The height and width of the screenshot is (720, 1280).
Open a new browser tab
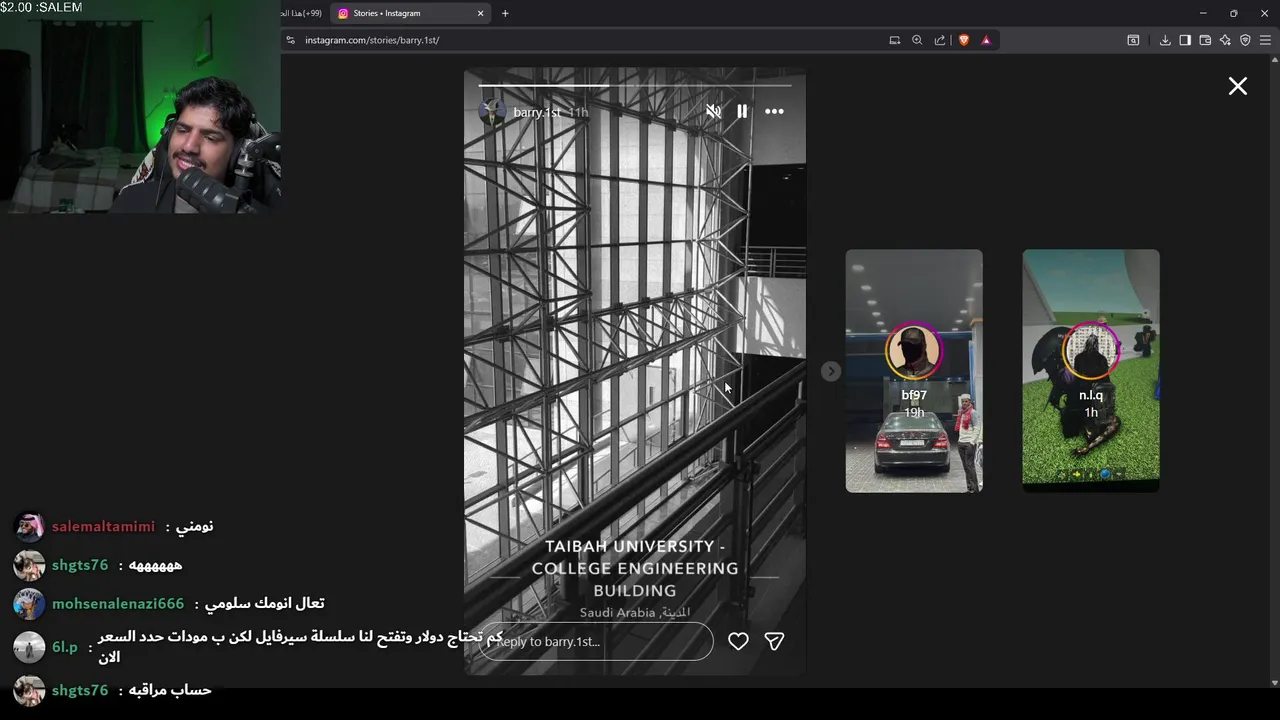(x=505, y=13)
